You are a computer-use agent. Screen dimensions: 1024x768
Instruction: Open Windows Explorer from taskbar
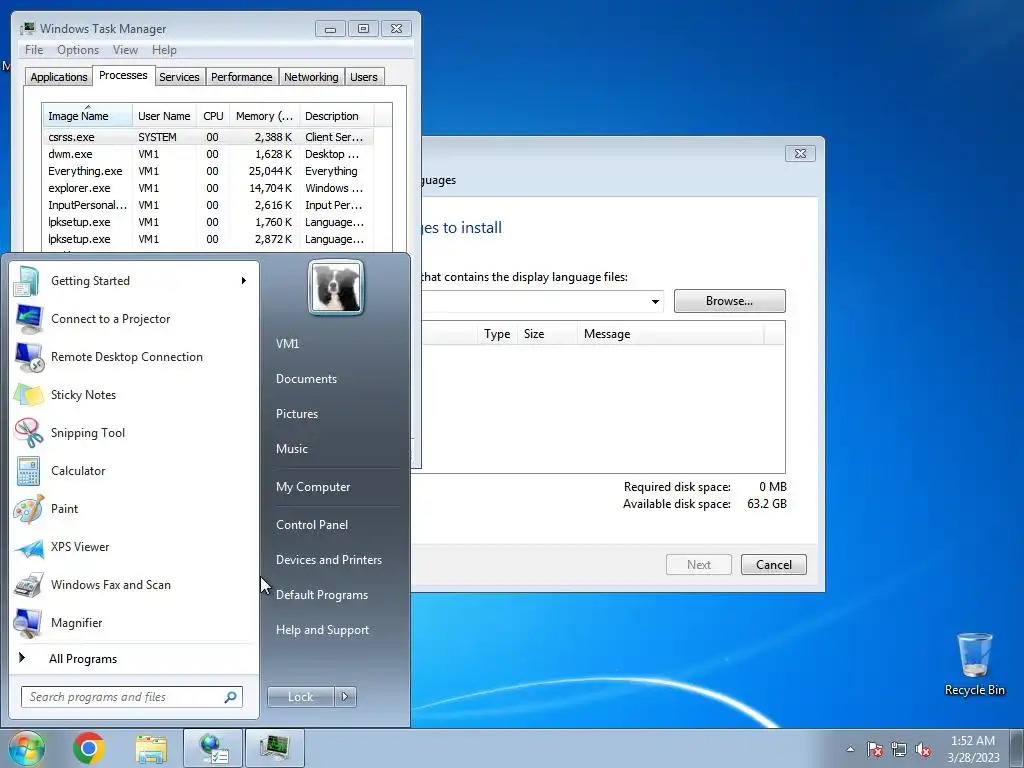coord(151,748)
